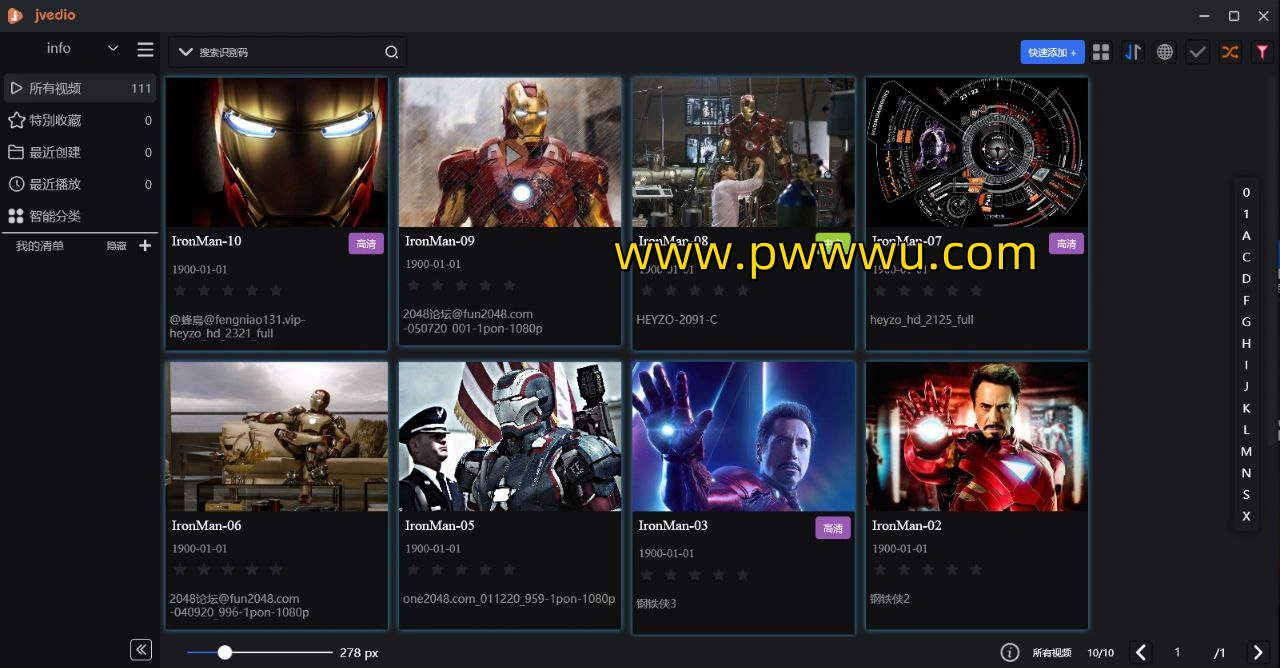Jump to letter A in index
Viewport: 1280px width, 668px height.
pos(1246,236)
